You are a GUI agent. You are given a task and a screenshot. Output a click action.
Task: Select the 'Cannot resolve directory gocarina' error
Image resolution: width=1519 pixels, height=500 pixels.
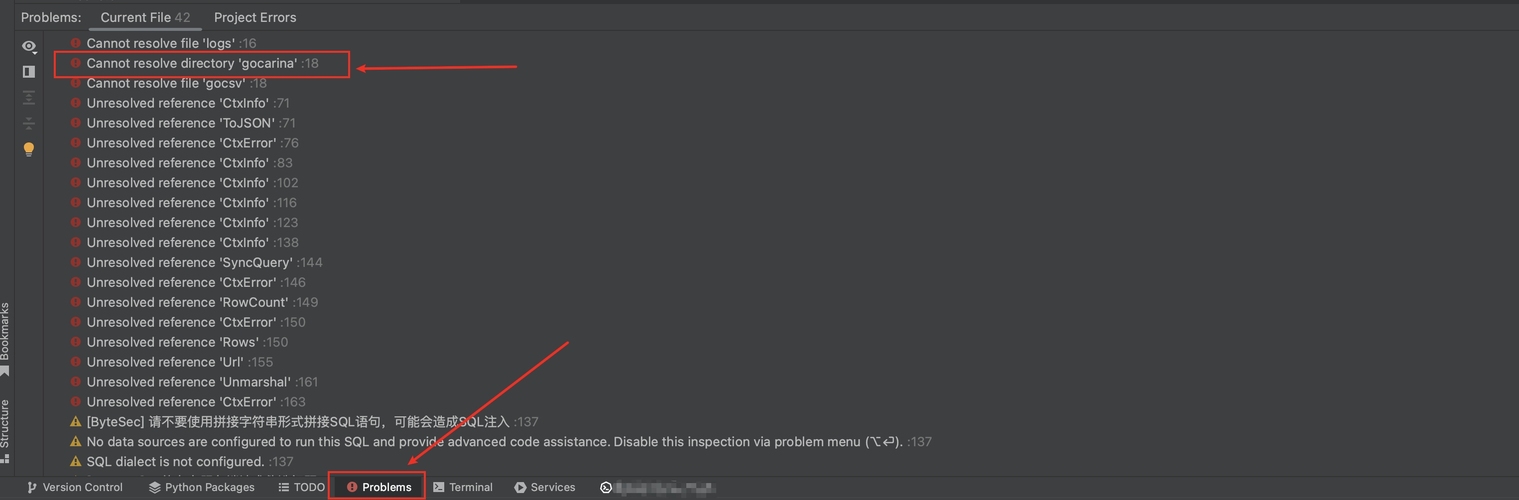point(202,63)
